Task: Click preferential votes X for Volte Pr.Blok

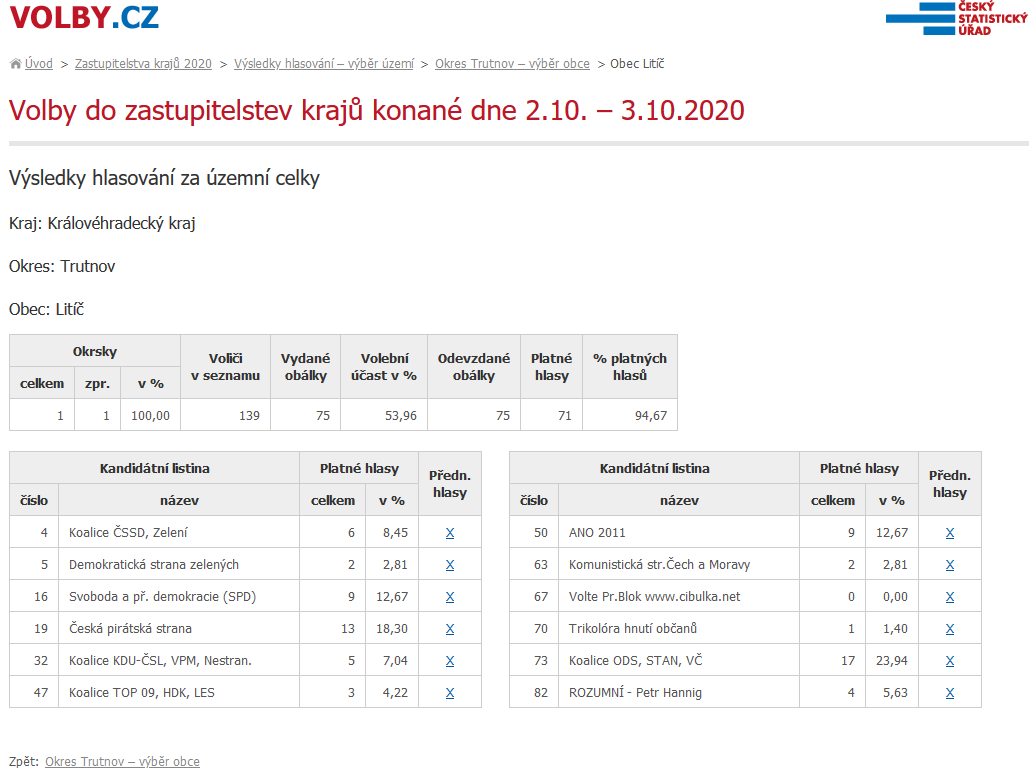Action: tap(950, 597)
